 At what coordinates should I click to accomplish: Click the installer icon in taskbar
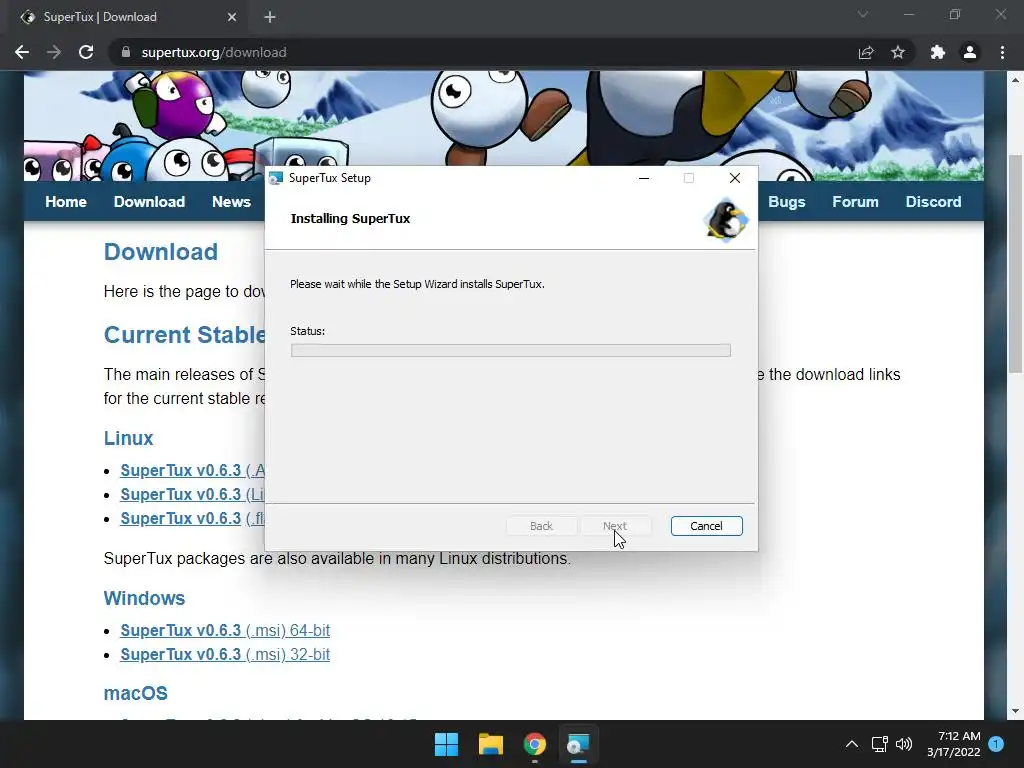coord(579,744)
